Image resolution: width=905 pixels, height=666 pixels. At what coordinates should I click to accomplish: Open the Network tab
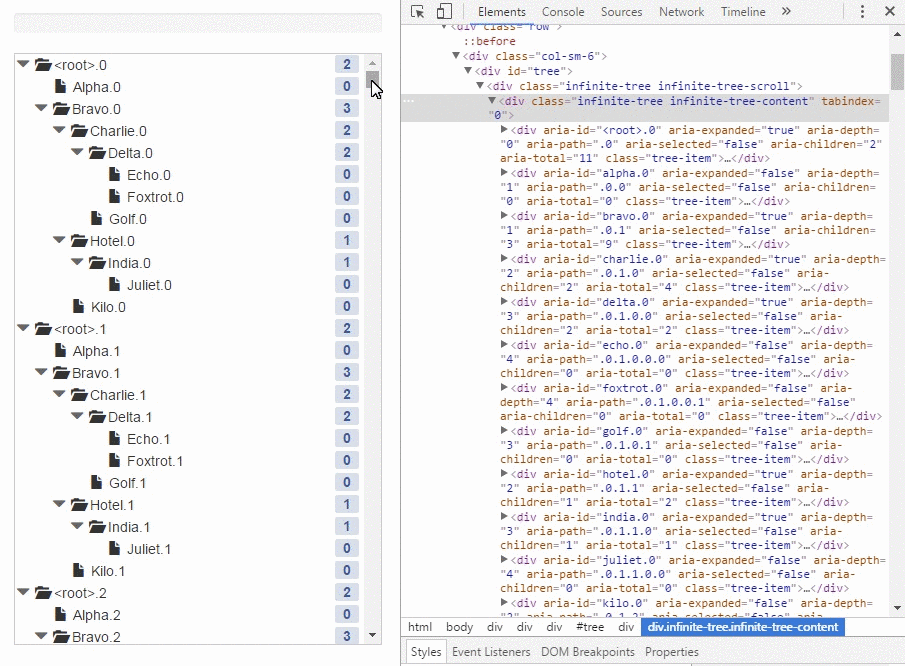coord(681,12)
